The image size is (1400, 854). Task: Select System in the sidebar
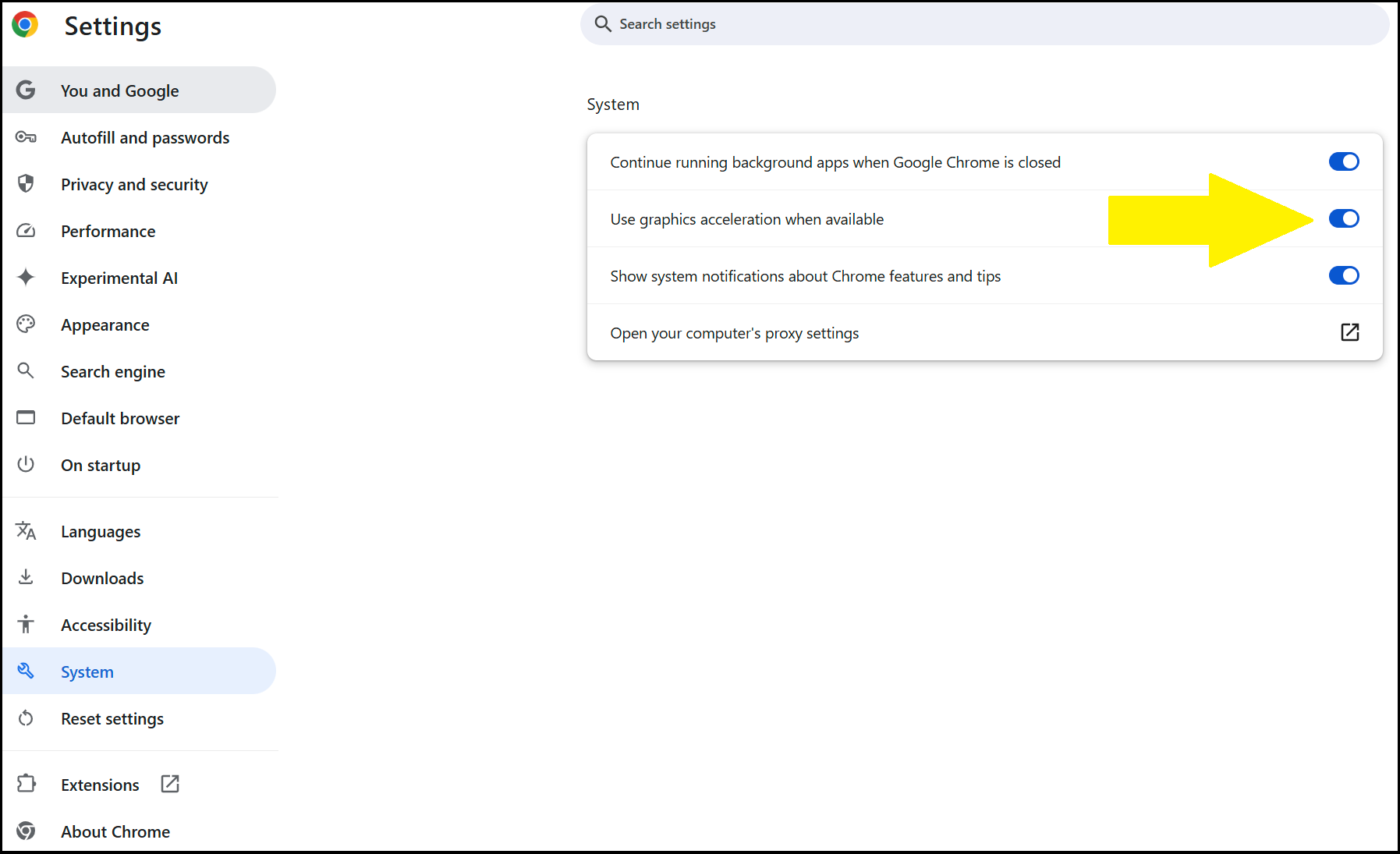[140, 672]
